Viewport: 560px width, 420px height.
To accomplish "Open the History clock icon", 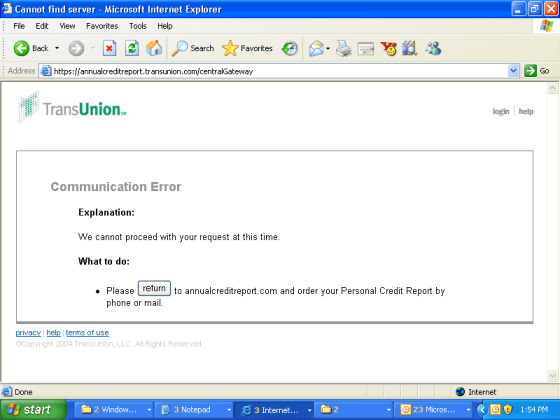I will 290,48.
